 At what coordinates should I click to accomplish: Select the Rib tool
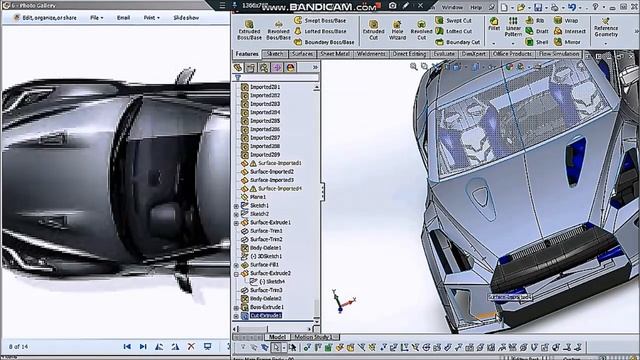(535, 20)
